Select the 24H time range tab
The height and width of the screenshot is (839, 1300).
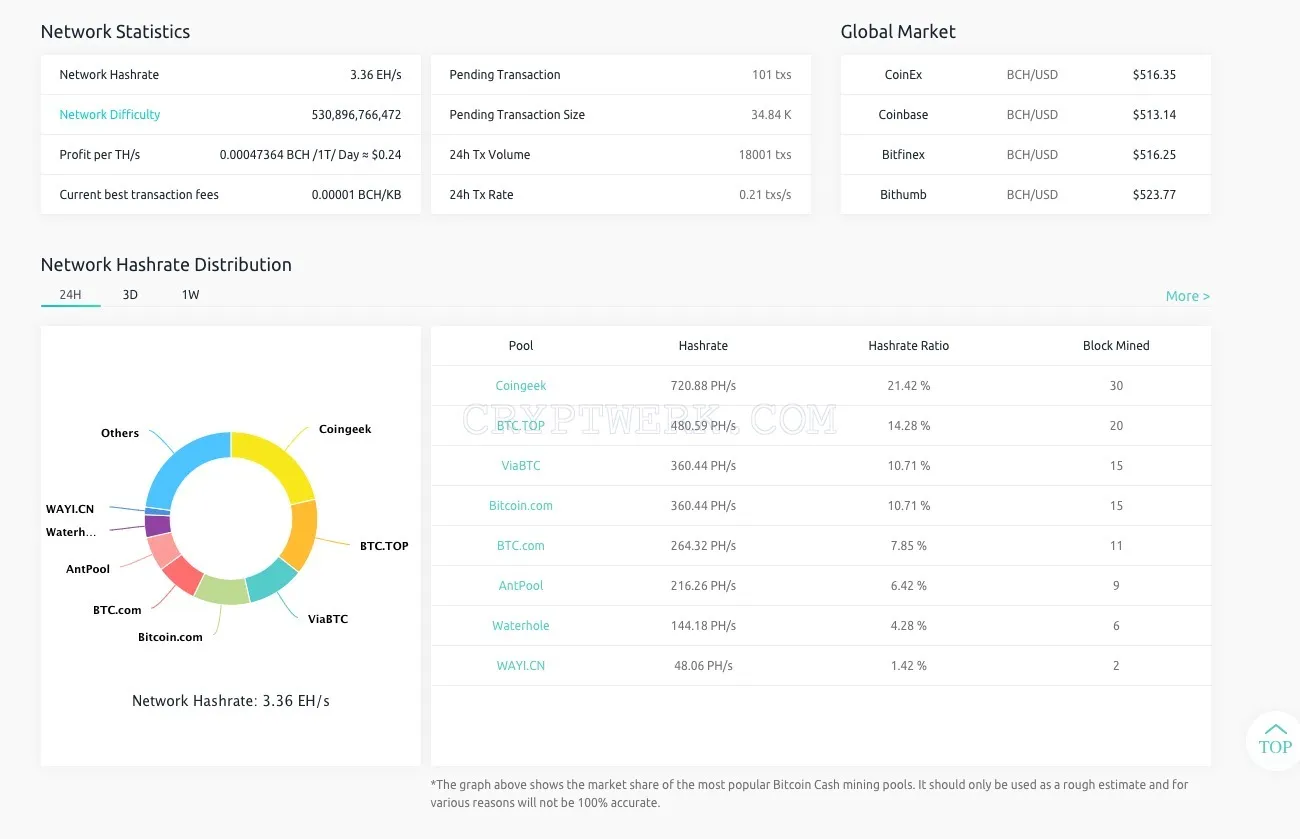(70, 295)
